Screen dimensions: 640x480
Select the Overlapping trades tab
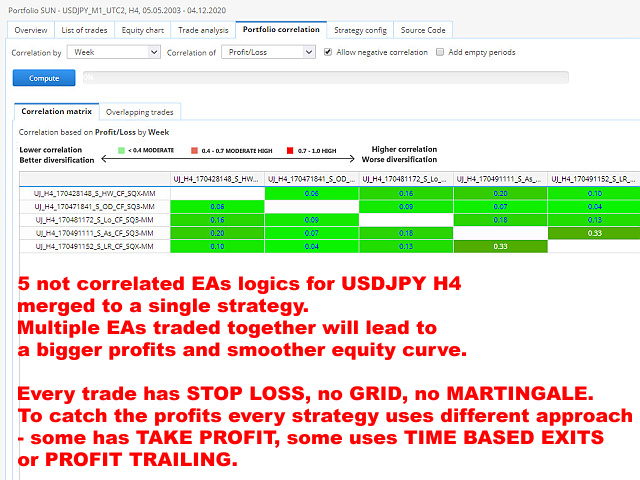pos(139,112)
